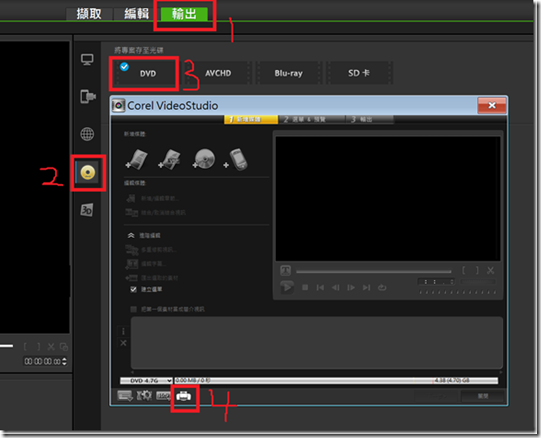
Task: Jump to start of dialog preview
Action: click(320, 287)
